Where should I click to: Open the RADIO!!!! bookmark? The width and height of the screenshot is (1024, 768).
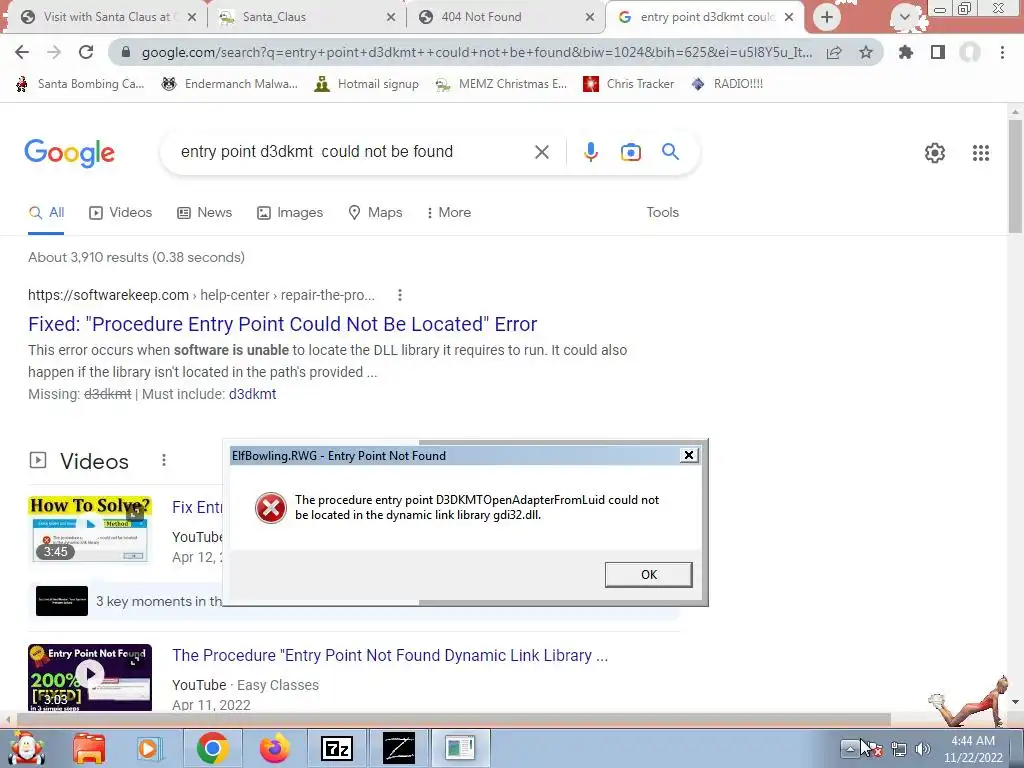[x=726, y=84]
